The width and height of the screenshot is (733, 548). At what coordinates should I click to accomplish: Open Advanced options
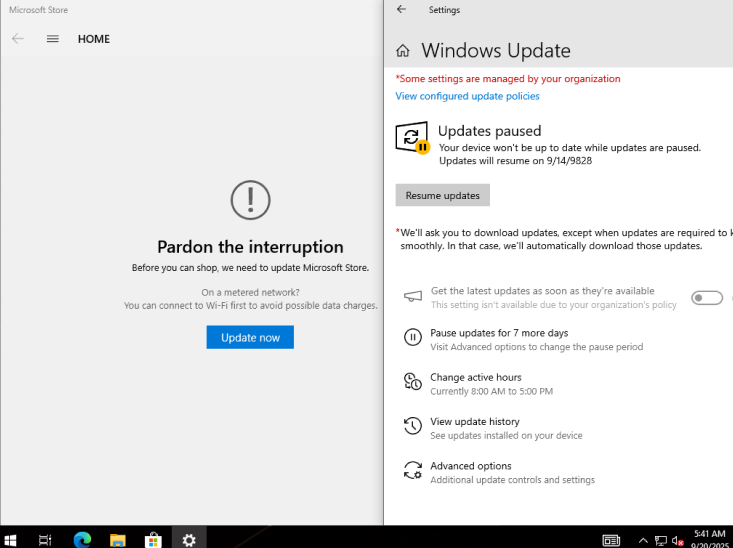coord(471,466)
